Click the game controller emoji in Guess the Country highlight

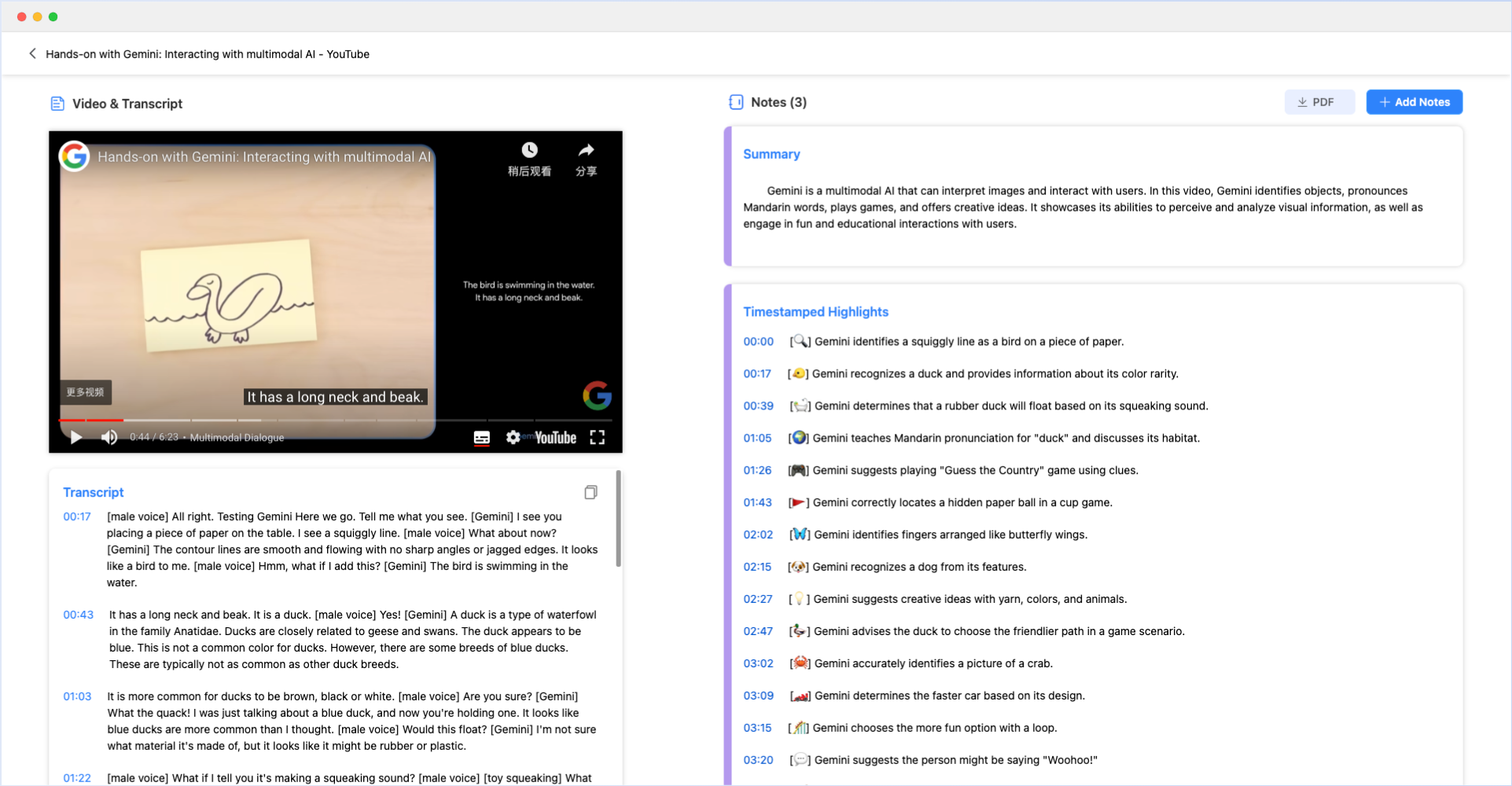[799, 470]
